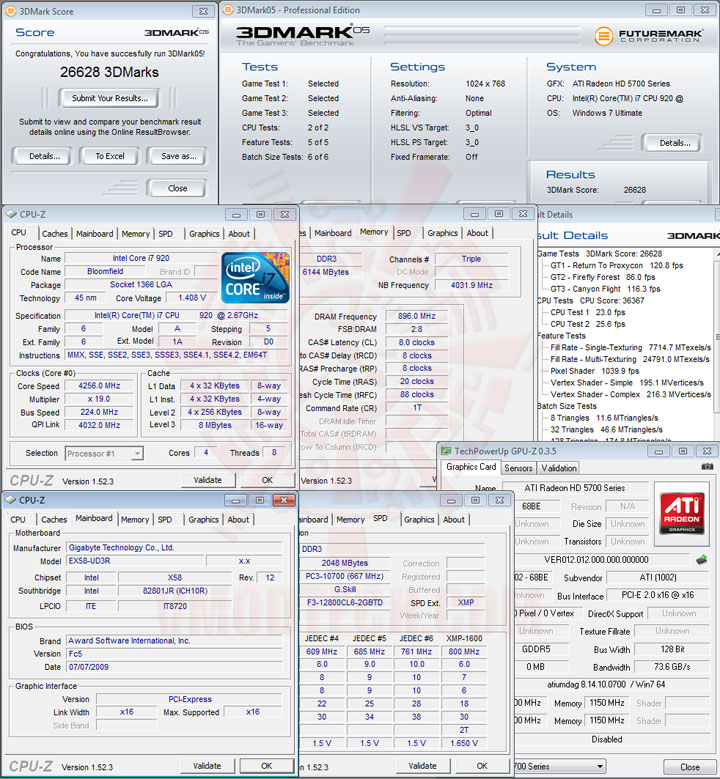The height and width of the screenshot is (779, 720).
Task: Click Close button in 3DMark Score window
Action: (x=177, y=188)
